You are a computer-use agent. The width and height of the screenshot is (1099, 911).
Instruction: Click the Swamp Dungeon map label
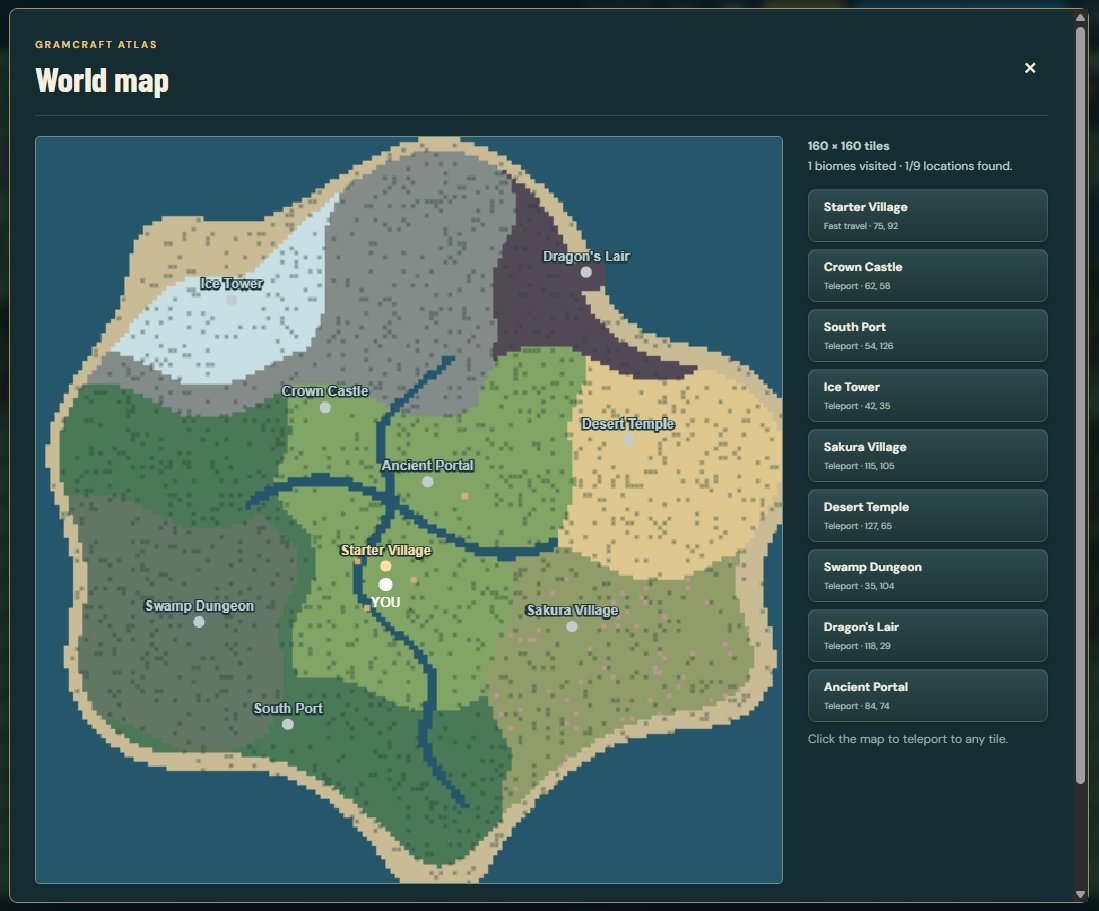[199, 606]
